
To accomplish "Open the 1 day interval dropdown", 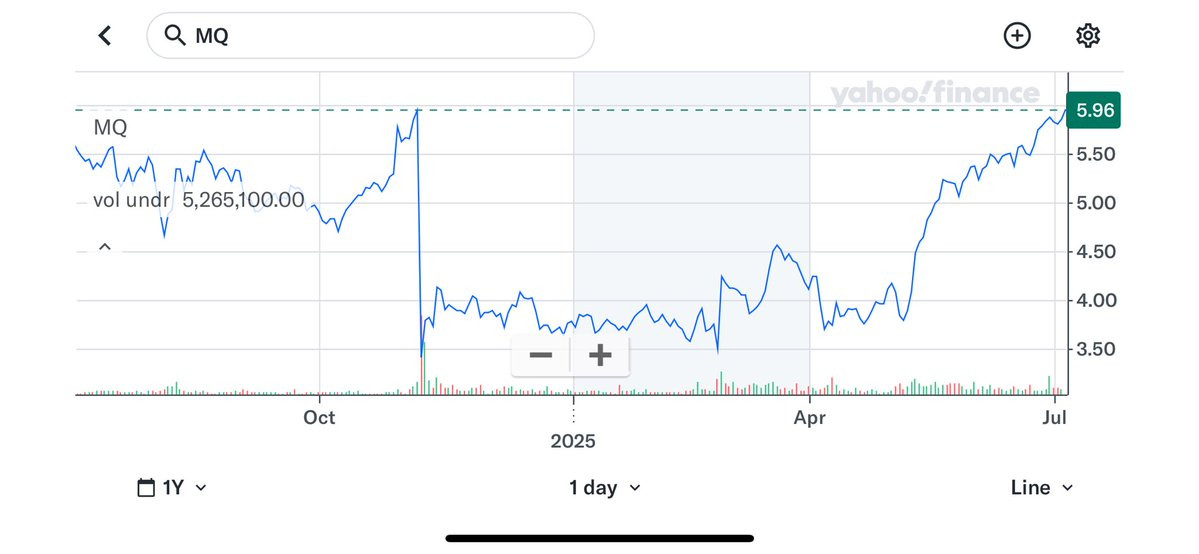I will click(605, 487).
